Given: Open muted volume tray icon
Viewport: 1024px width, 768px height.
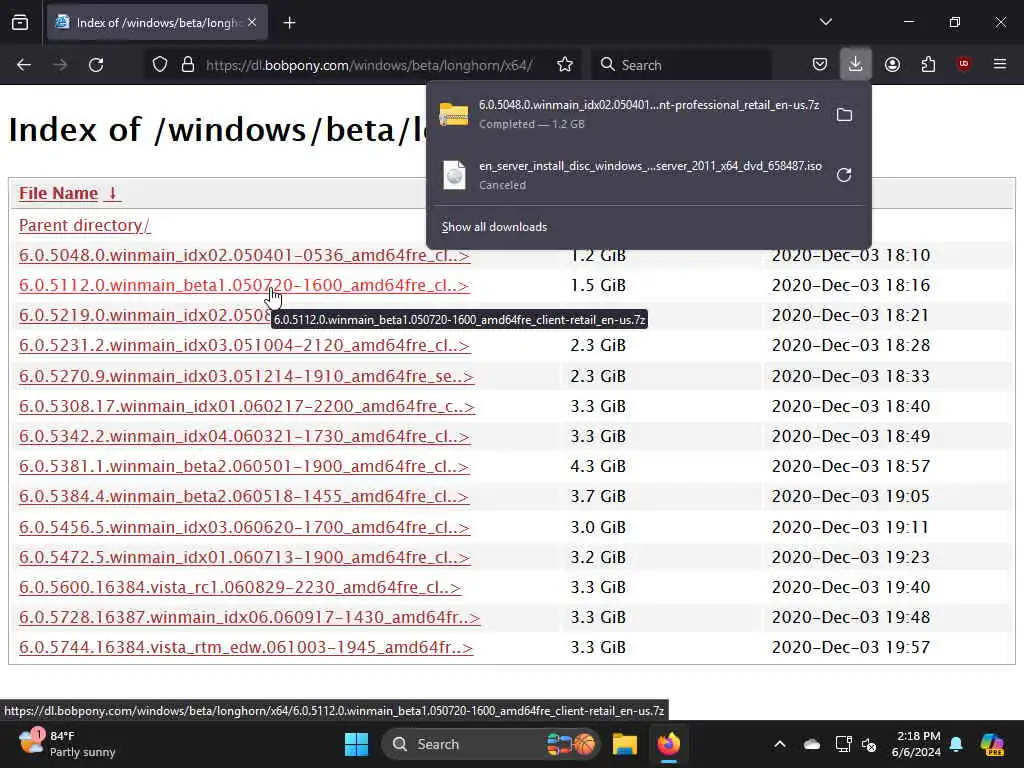Looking at the screenshot, I should 869,744.
